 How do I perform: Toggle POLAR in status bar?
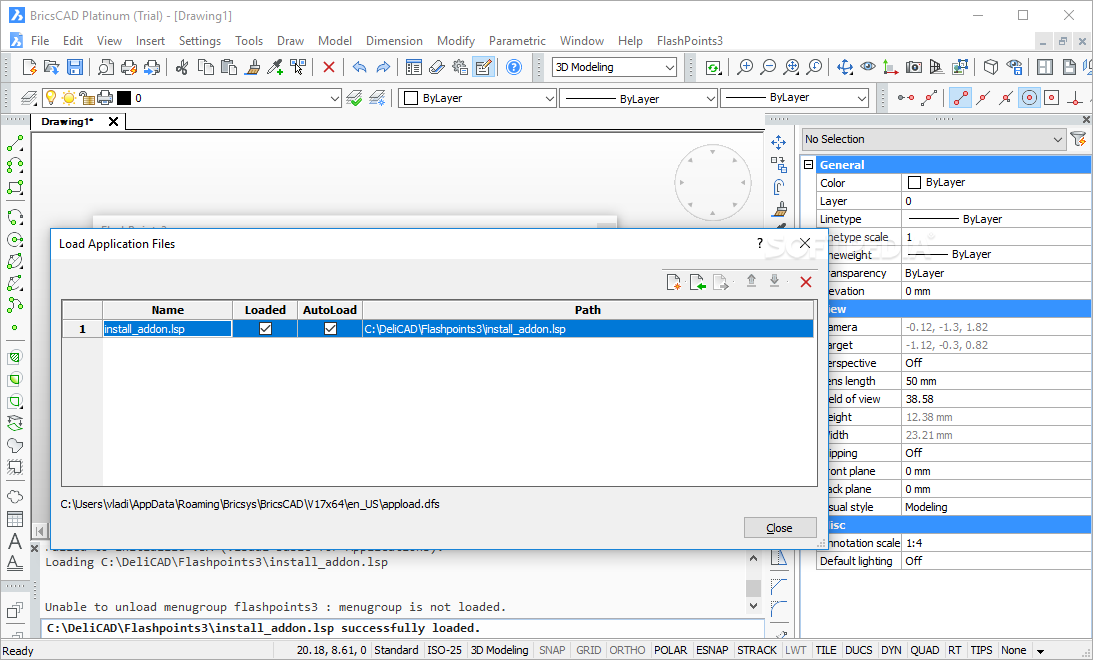pyautogui.click(x=671, y=650)
